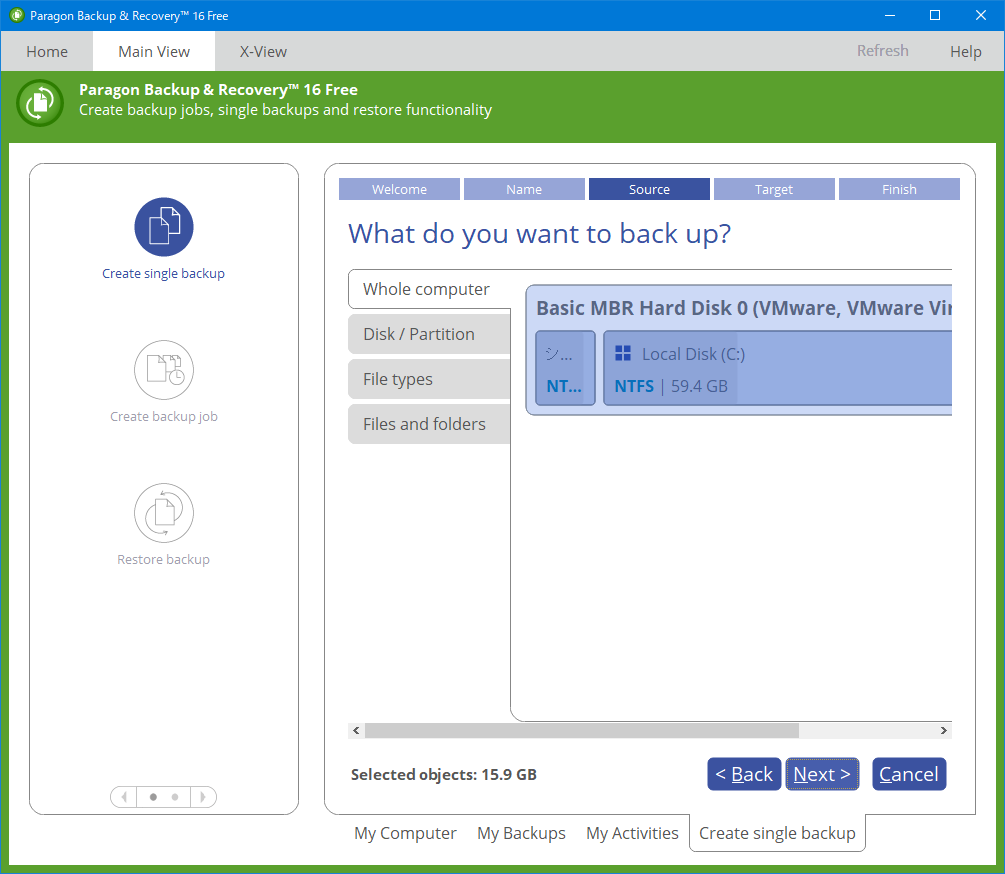The image size is (1005, 874).
Task: Go to the Finish wizard step
Action: pyautogui.click(x=899, y=189)
